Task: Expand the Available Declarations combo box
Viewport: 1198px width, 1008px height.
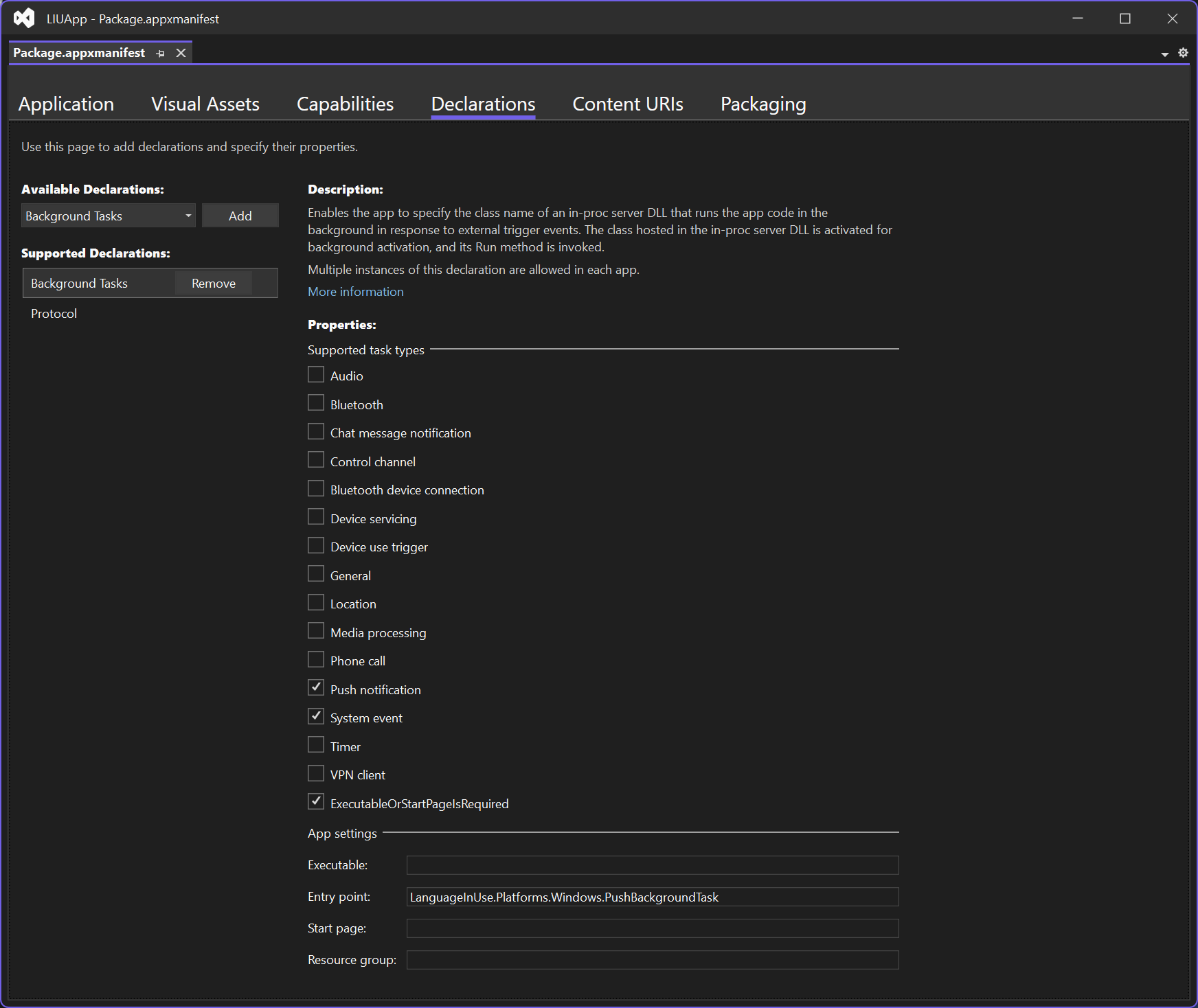Action: (x=109, y=216)
